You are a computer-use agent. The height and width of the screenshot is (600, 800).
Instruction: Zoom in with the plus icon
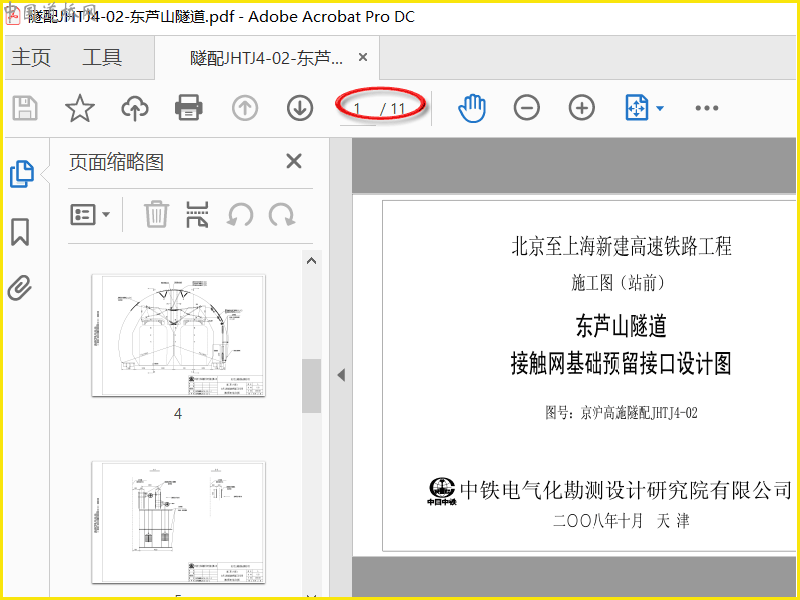582,108
